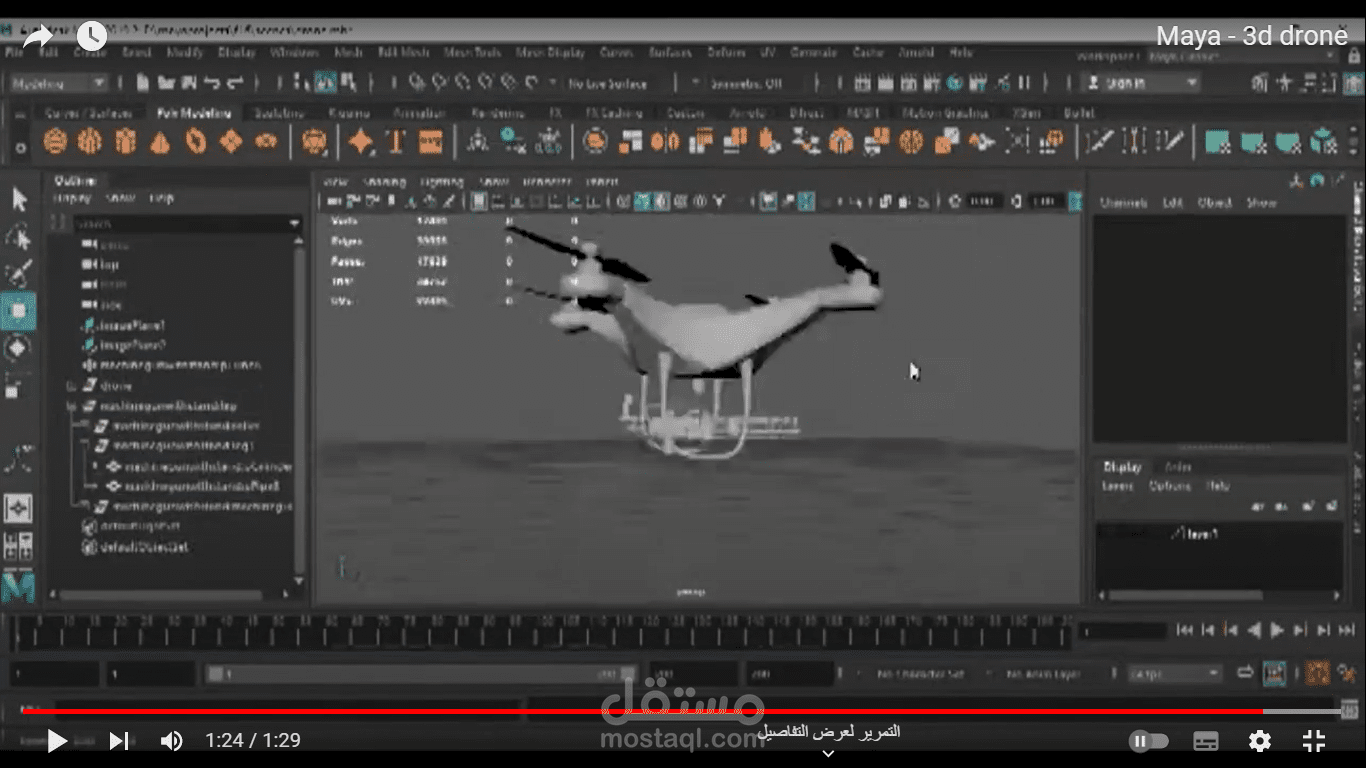Create a polygon cone from the shelf
This screenshot has width=1366, height=768.
[x=160, y=143]
